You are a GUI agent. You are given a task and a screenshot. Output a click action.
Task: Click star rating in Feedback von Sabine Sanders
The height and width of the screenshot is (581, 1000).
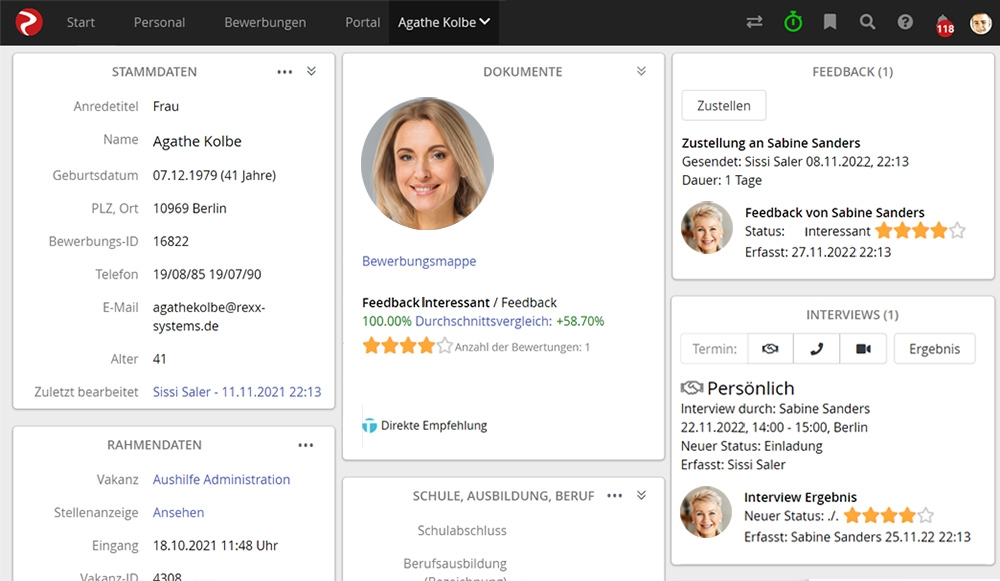pyautogui.click(x=920, y=231)
